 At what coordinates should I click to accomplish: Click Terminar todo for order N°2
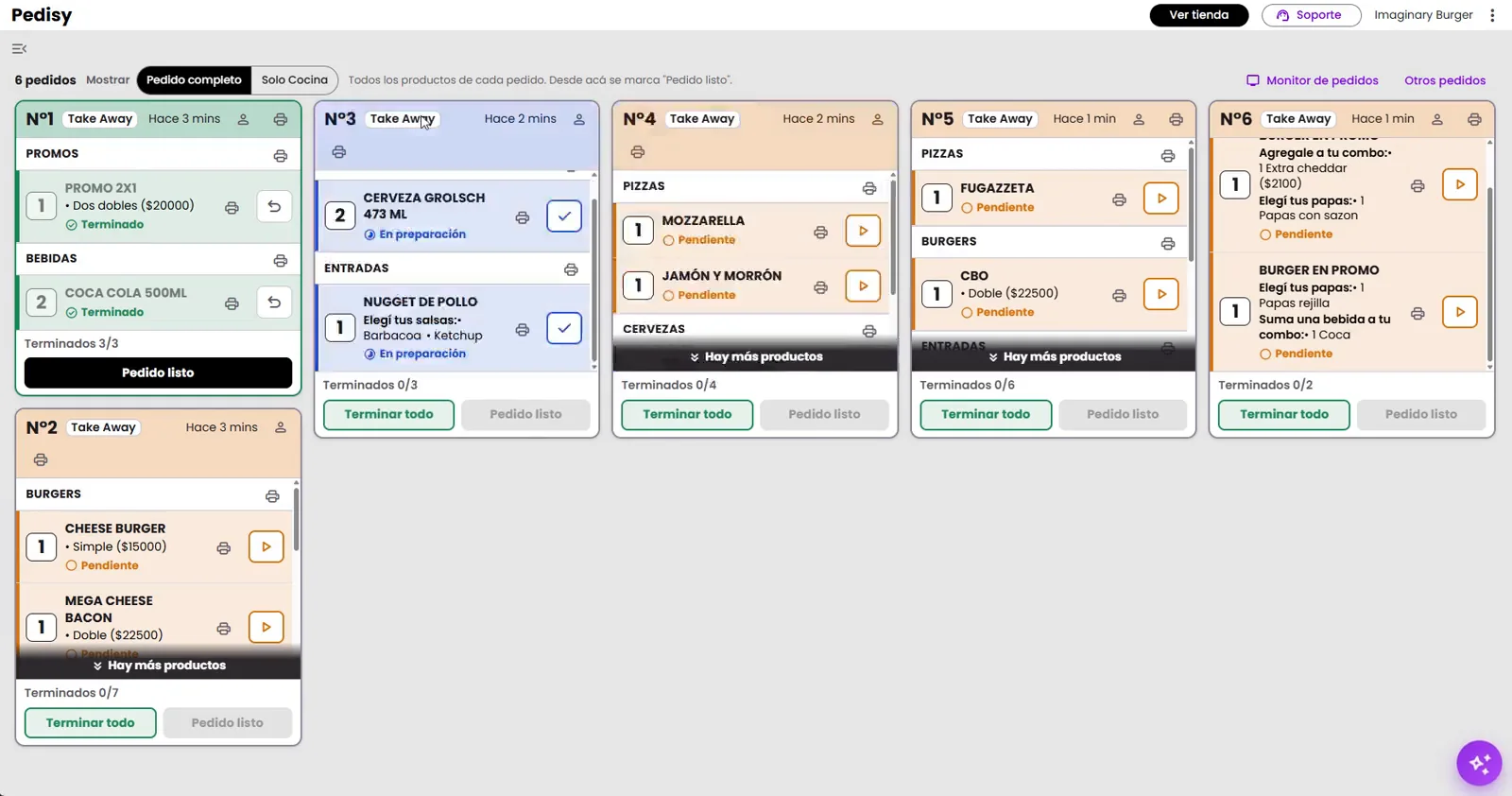click(x=91, y=723)
